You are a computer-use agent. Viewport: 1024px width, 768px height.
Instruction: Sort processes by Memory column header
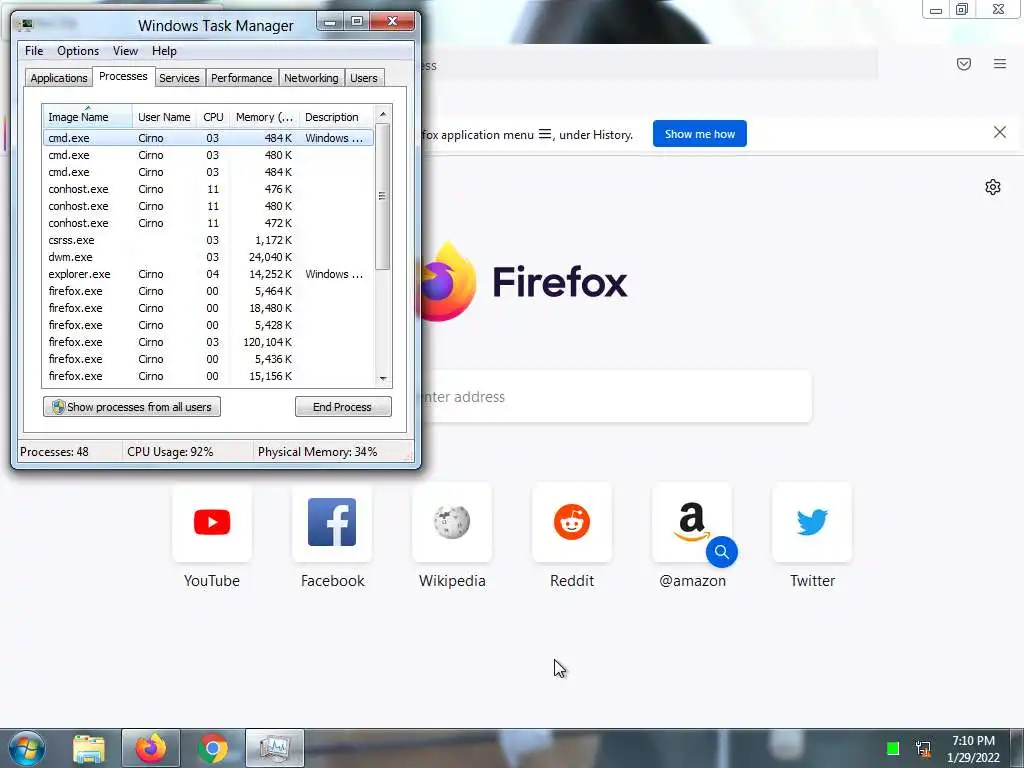coord(264,117)
